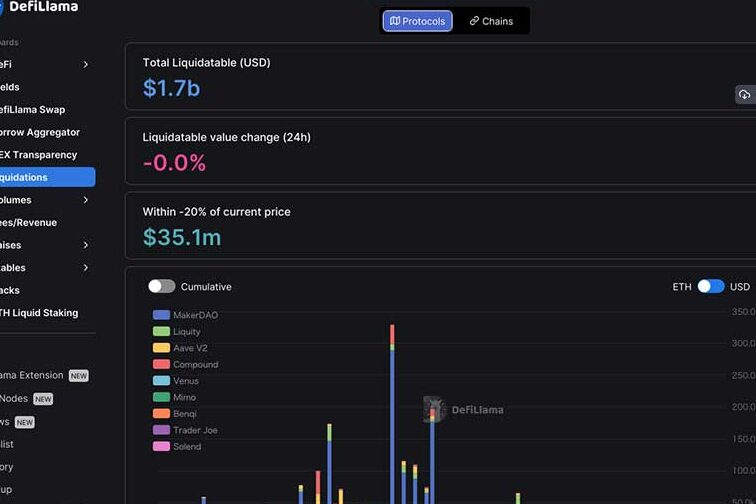
Task: Click the download cloud icon at right
Action: click(745, 95)
